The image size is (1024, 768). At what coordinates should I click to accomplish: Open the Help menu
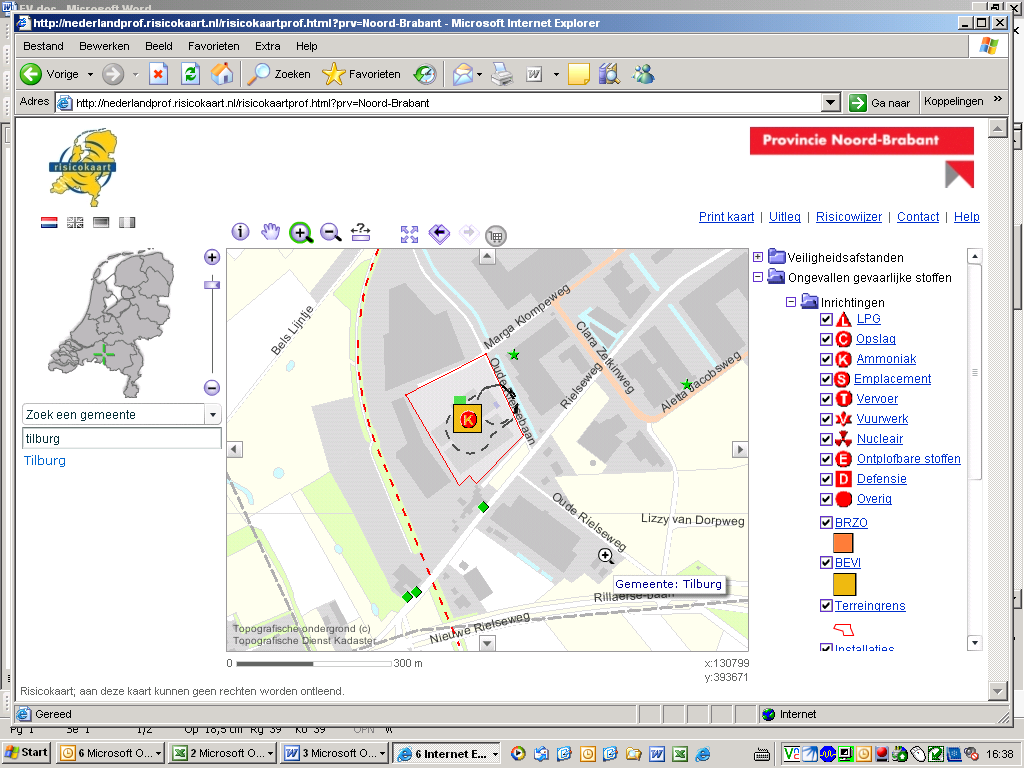click(306, 46)
